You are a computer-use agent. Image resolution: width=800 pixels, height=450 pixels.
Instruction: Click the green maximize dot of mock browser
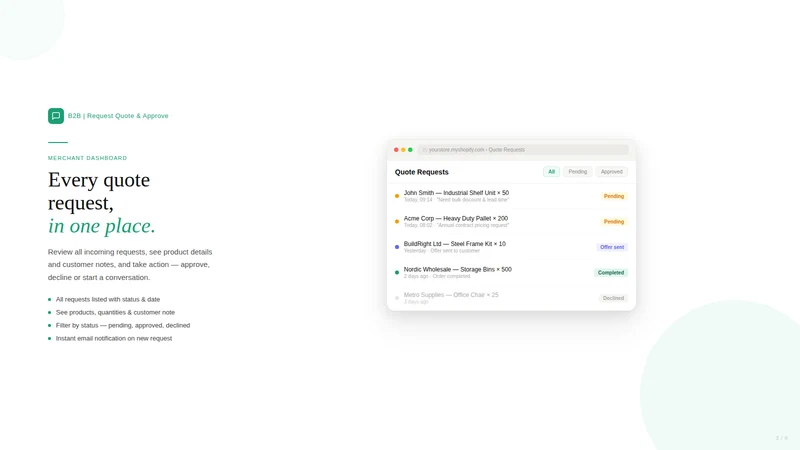point(410,150)
